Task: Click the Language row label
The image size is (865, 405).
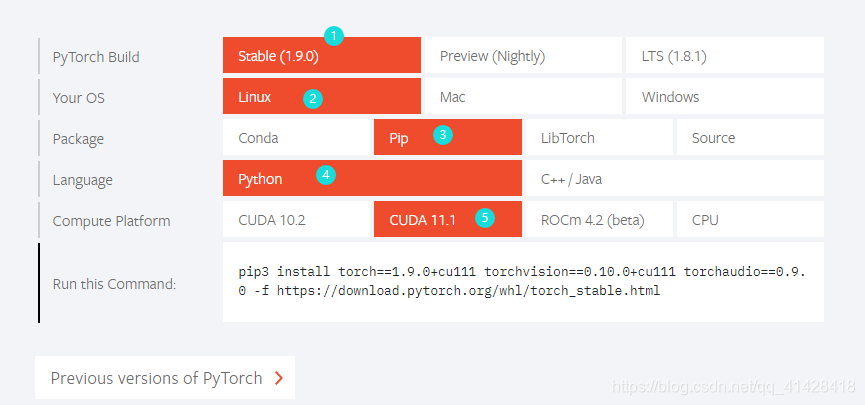Action: coord(82,180)
